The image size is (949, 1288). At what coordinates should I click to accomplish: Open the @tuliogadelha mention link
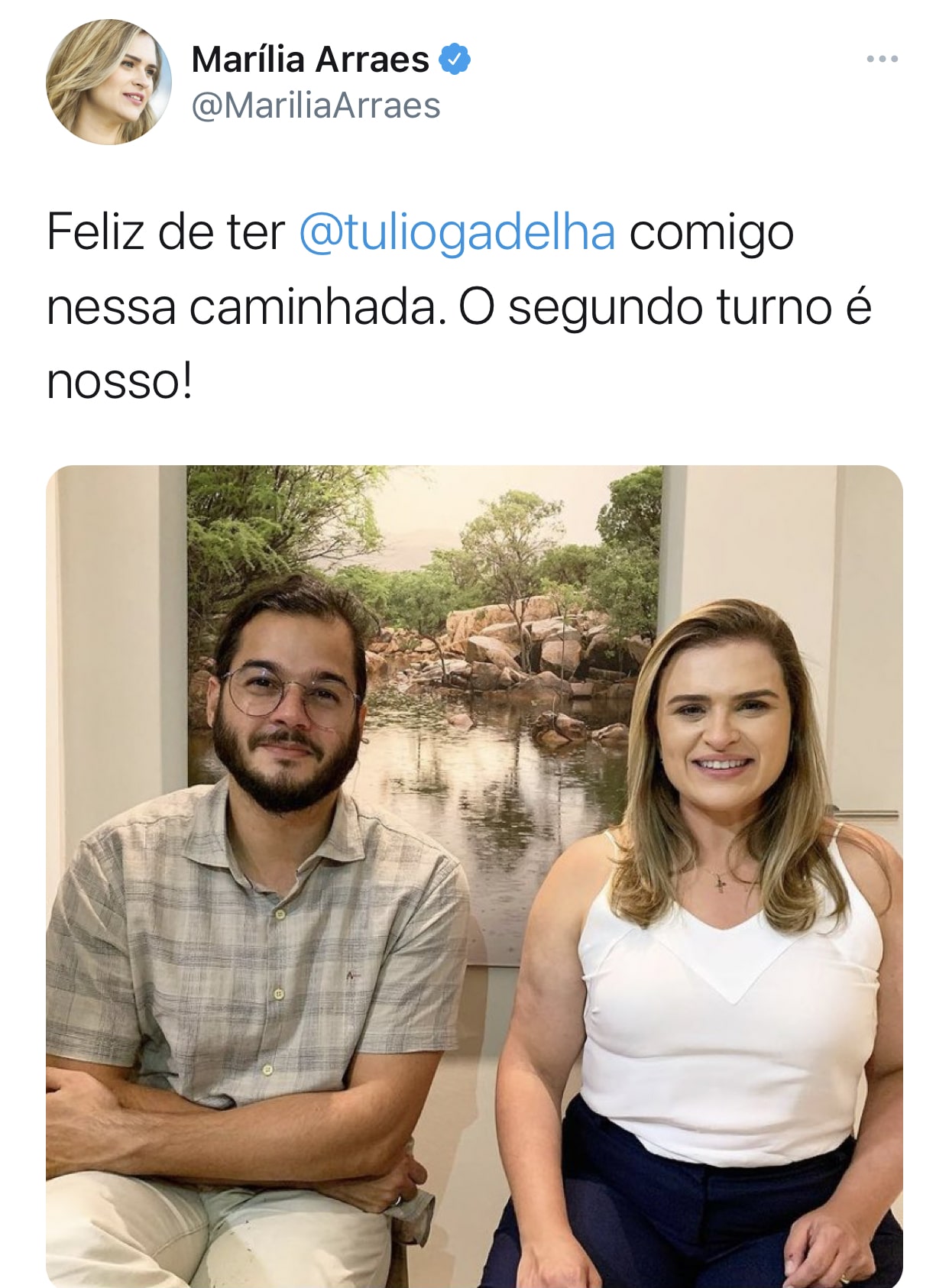click(456, 232)
